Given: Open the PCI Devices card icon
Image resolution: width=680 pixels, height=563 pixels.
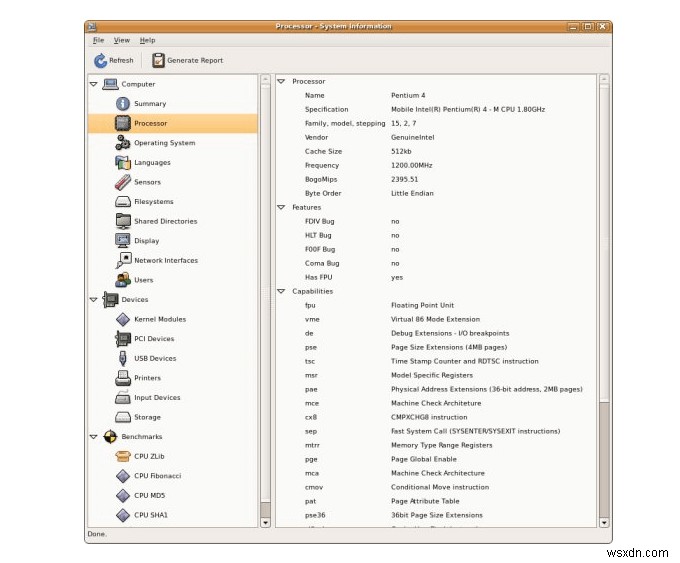Looking at the screenshot, I should coord(123,339).
